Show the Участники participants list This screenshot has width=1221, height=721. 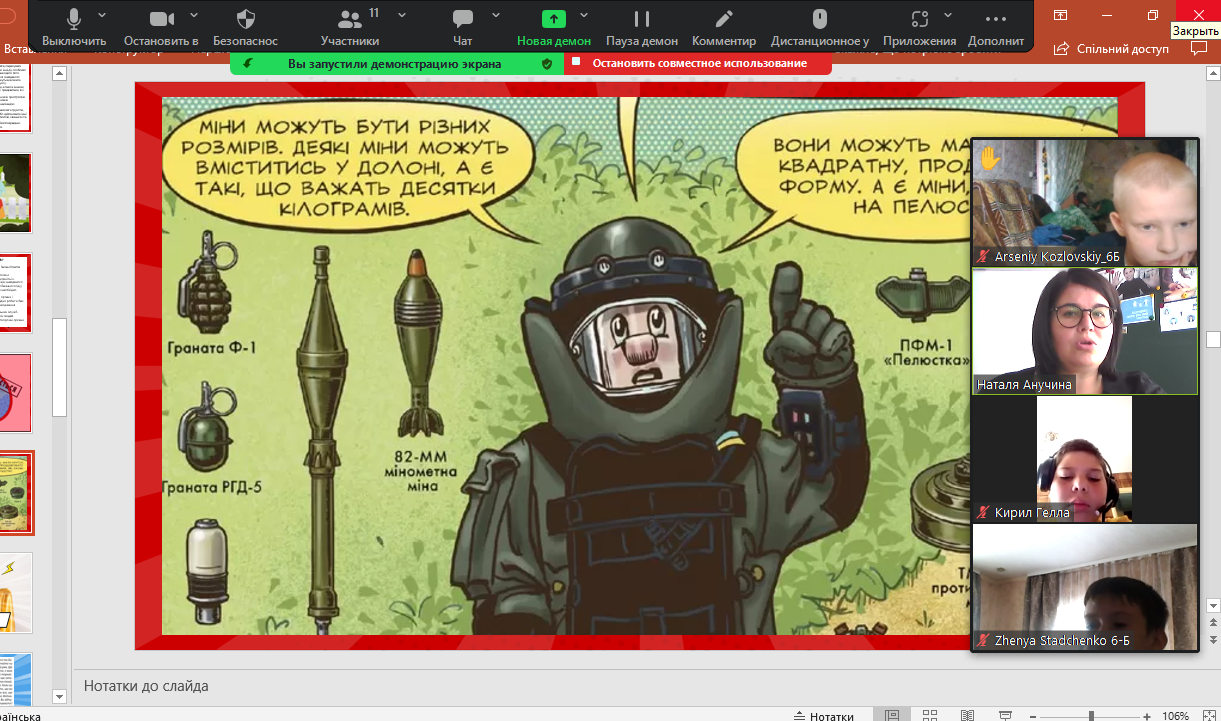350,27
